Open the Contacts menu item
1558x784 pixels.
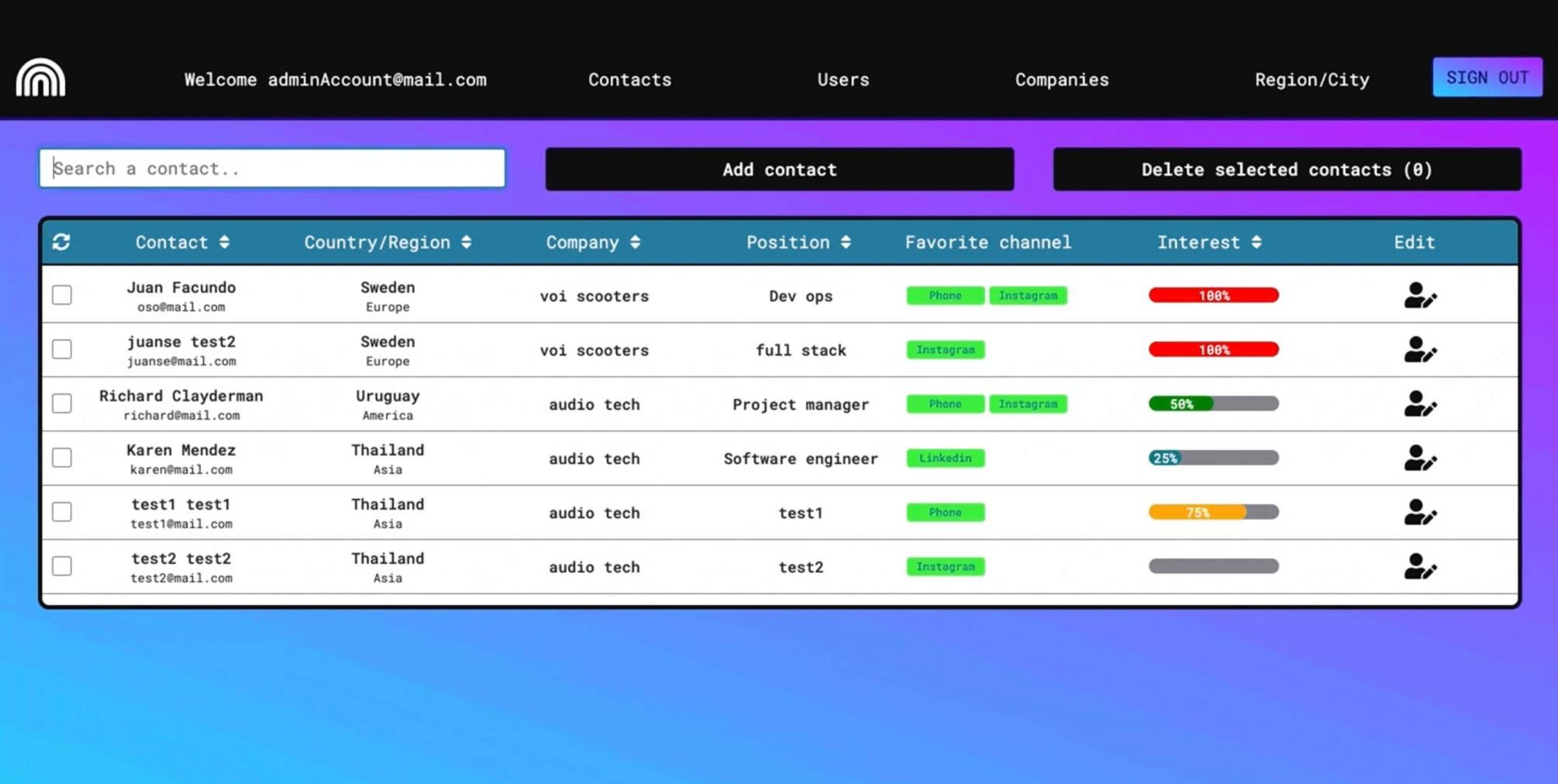pos(629,80)
